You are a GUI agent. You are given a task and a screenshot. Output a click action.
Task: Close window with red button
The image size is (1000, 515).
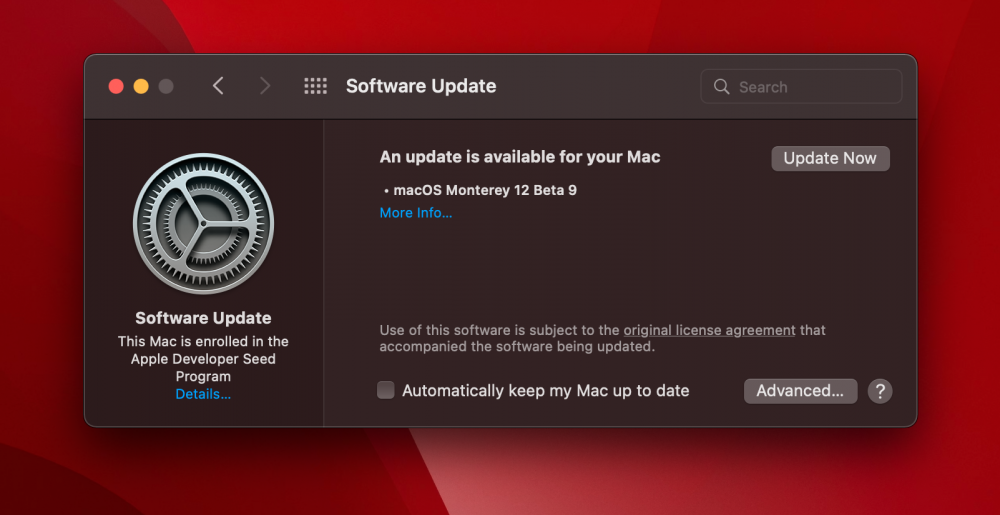pos(116,87)
